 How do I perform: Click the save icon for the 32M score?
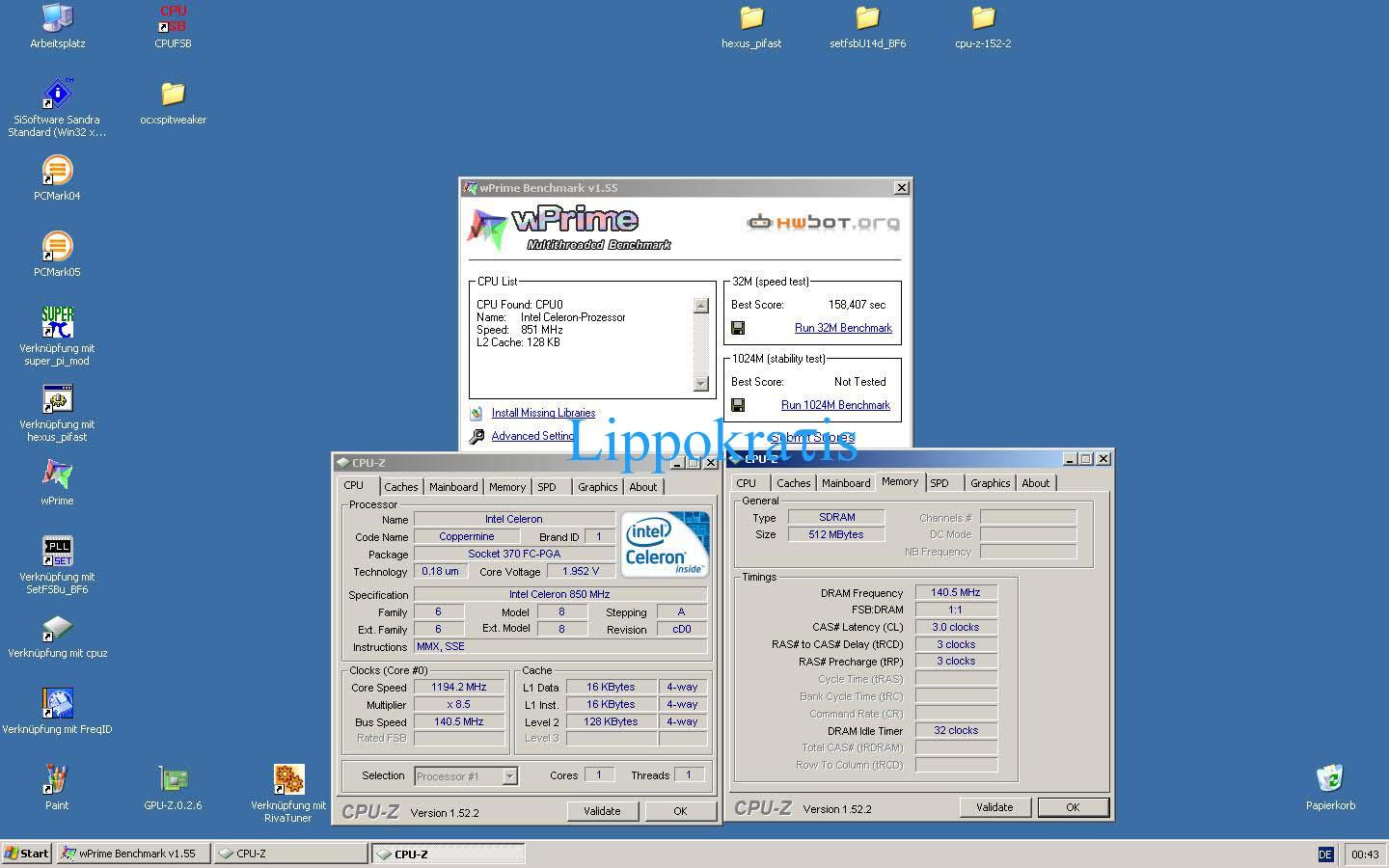(x=738, y=328)
